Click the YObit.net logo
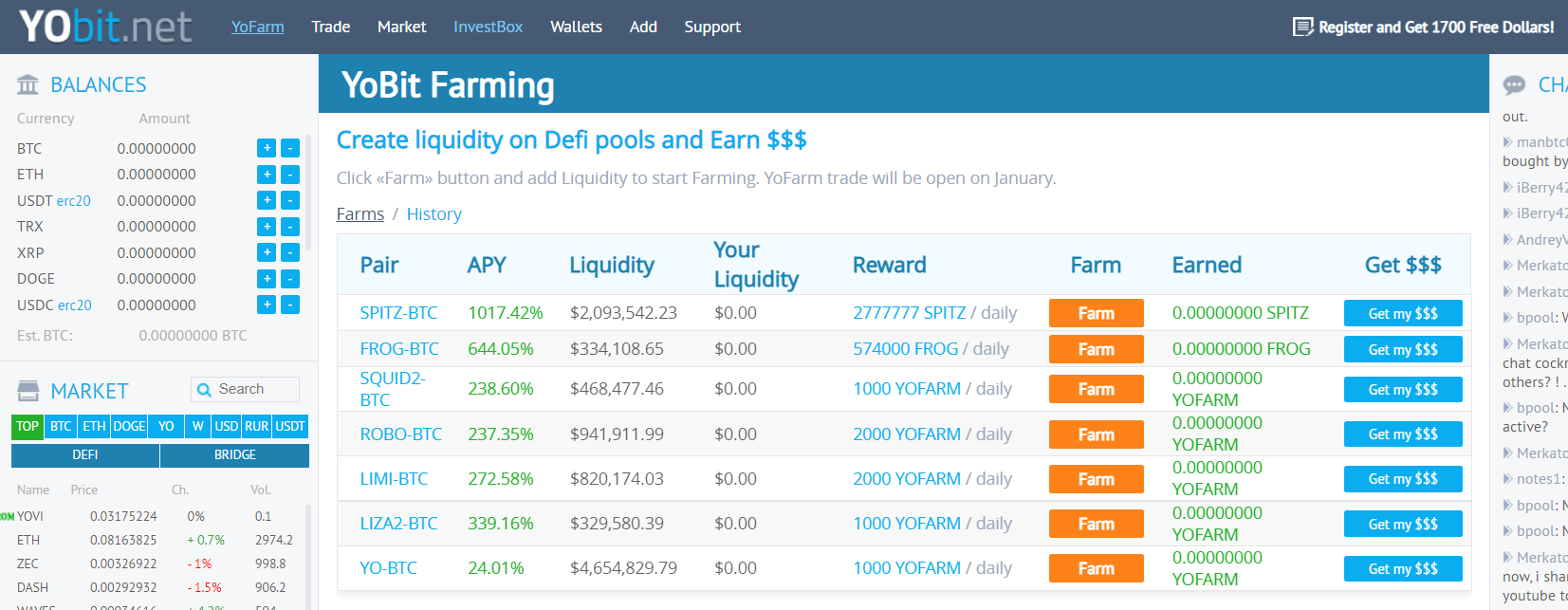The width and height of the screenshot is (1568, 610). pyautogui.click(x=105, y=27)
